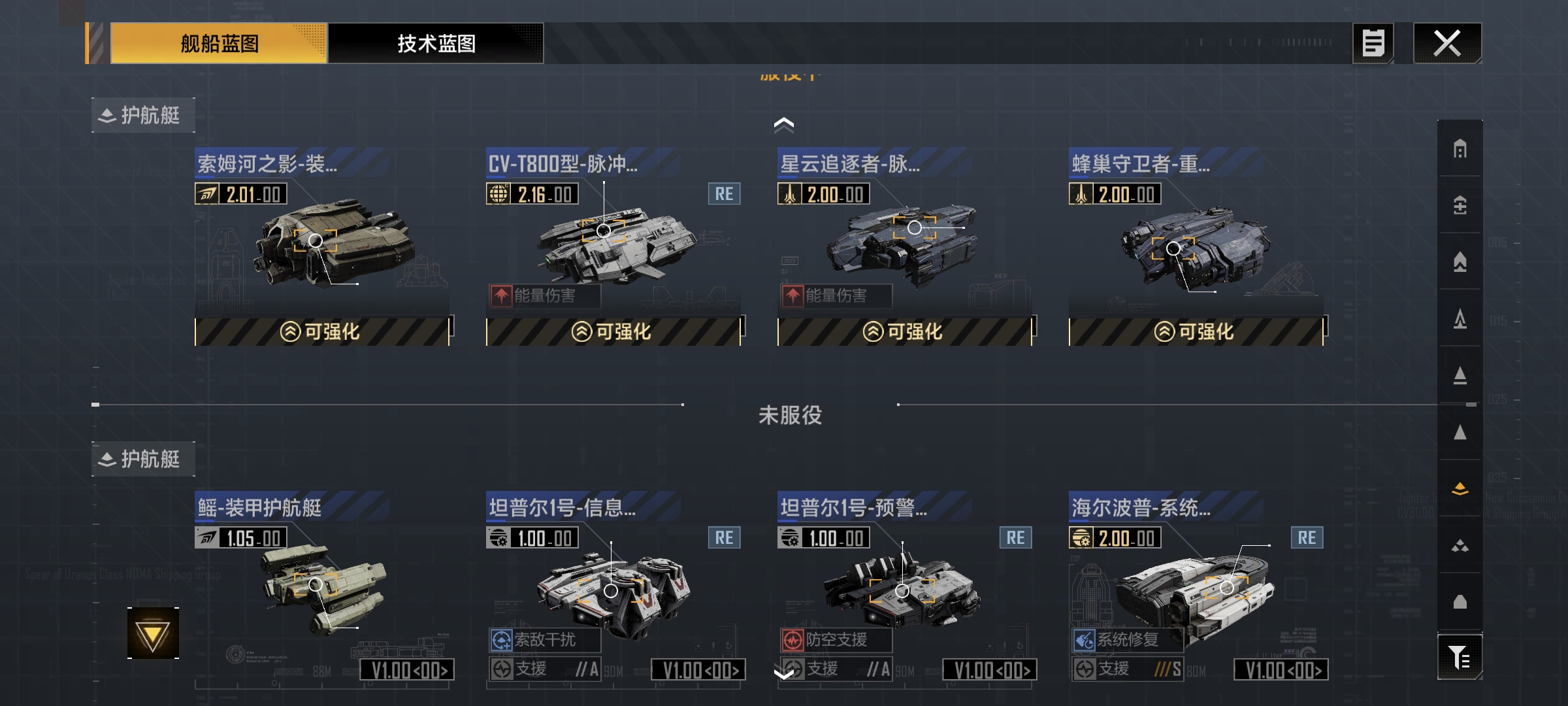
Task: Select the three-ship squadron icon in sidebar
Action: pos(1460,545)
